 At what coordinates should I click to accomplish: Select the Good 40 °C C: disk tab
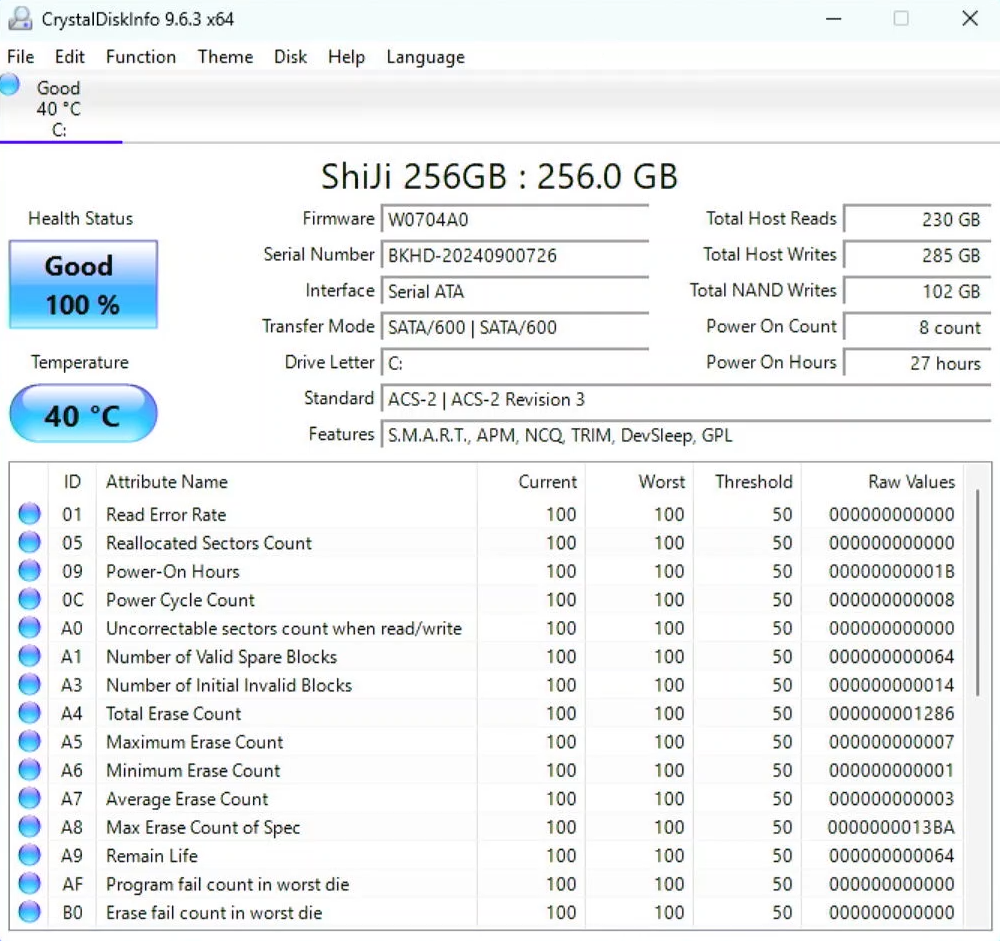(61, 108)
